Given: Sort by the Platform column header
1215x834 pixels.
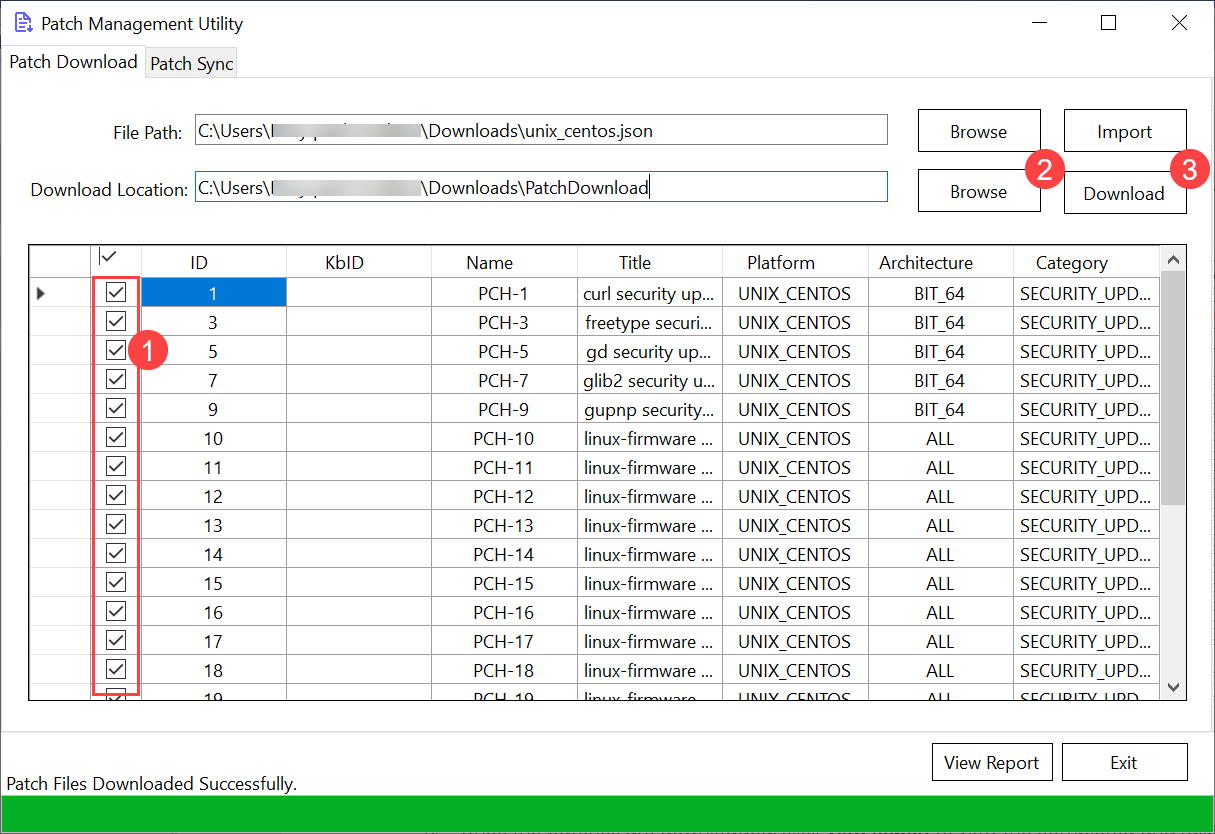Looking at the screenshot, I should [x=780, y=262].
